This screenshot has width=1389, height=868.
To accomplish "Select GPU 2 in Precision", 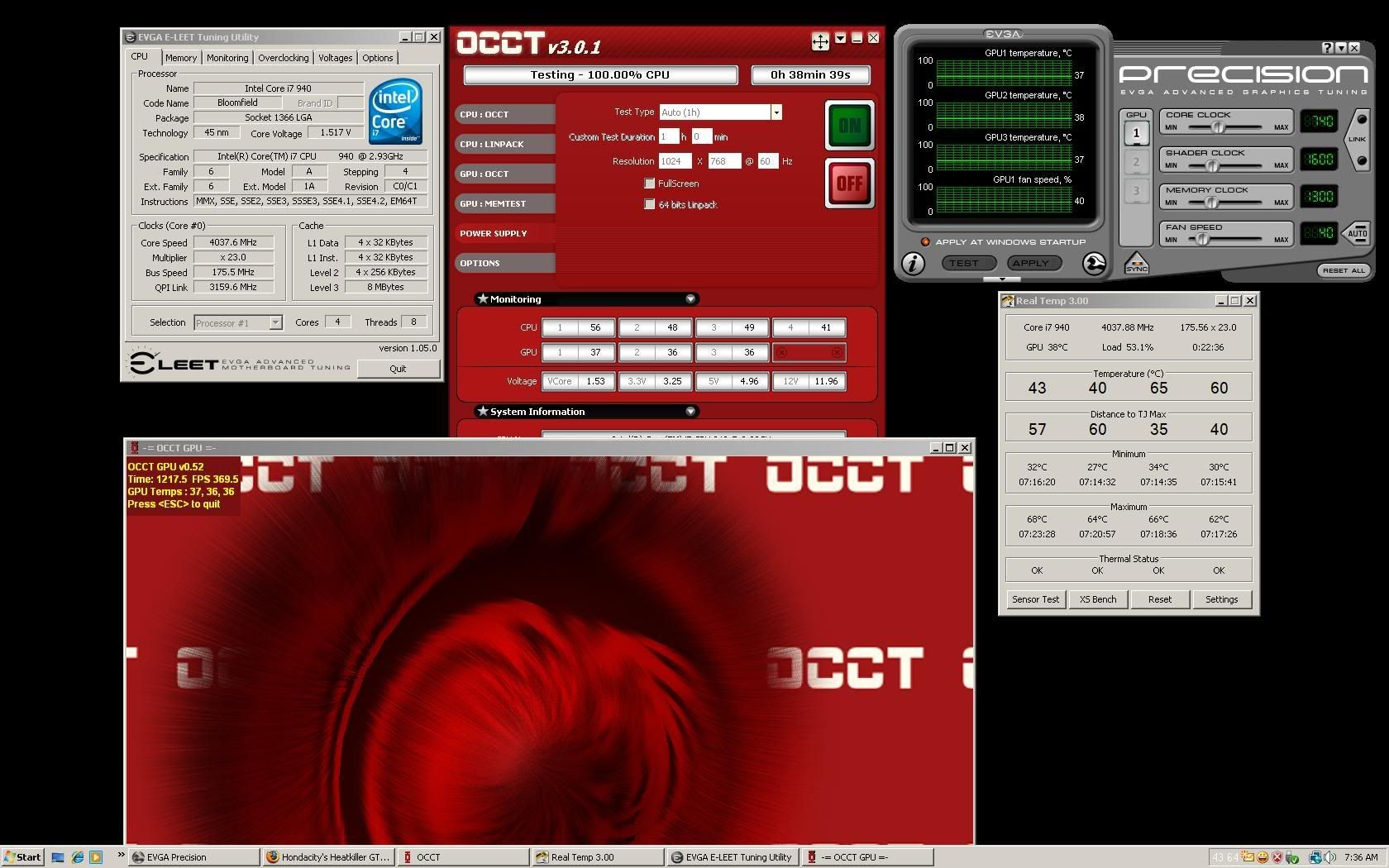I will click(1136, 161).
